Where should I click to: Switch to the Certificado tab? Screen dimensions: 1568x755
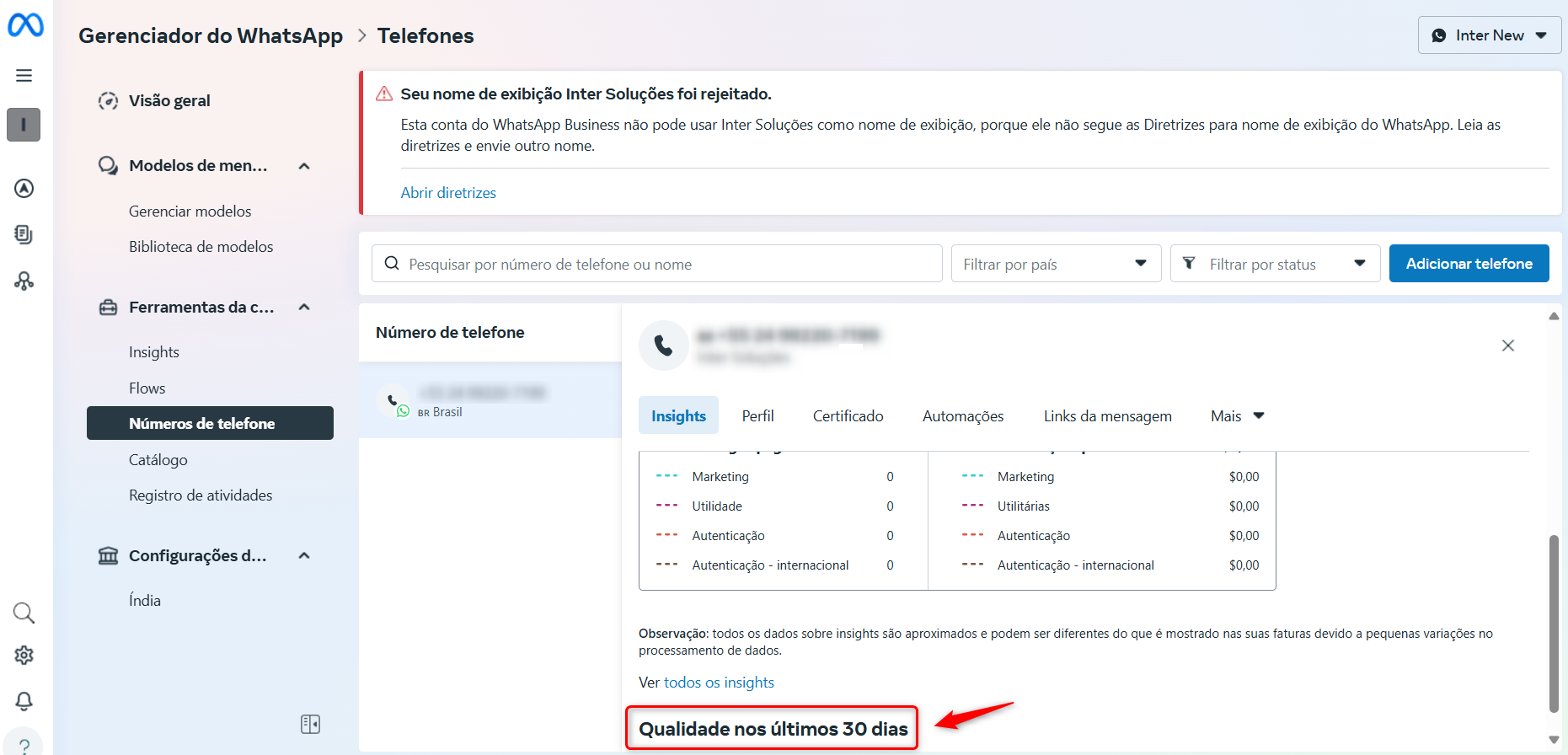tap(848, 416)
